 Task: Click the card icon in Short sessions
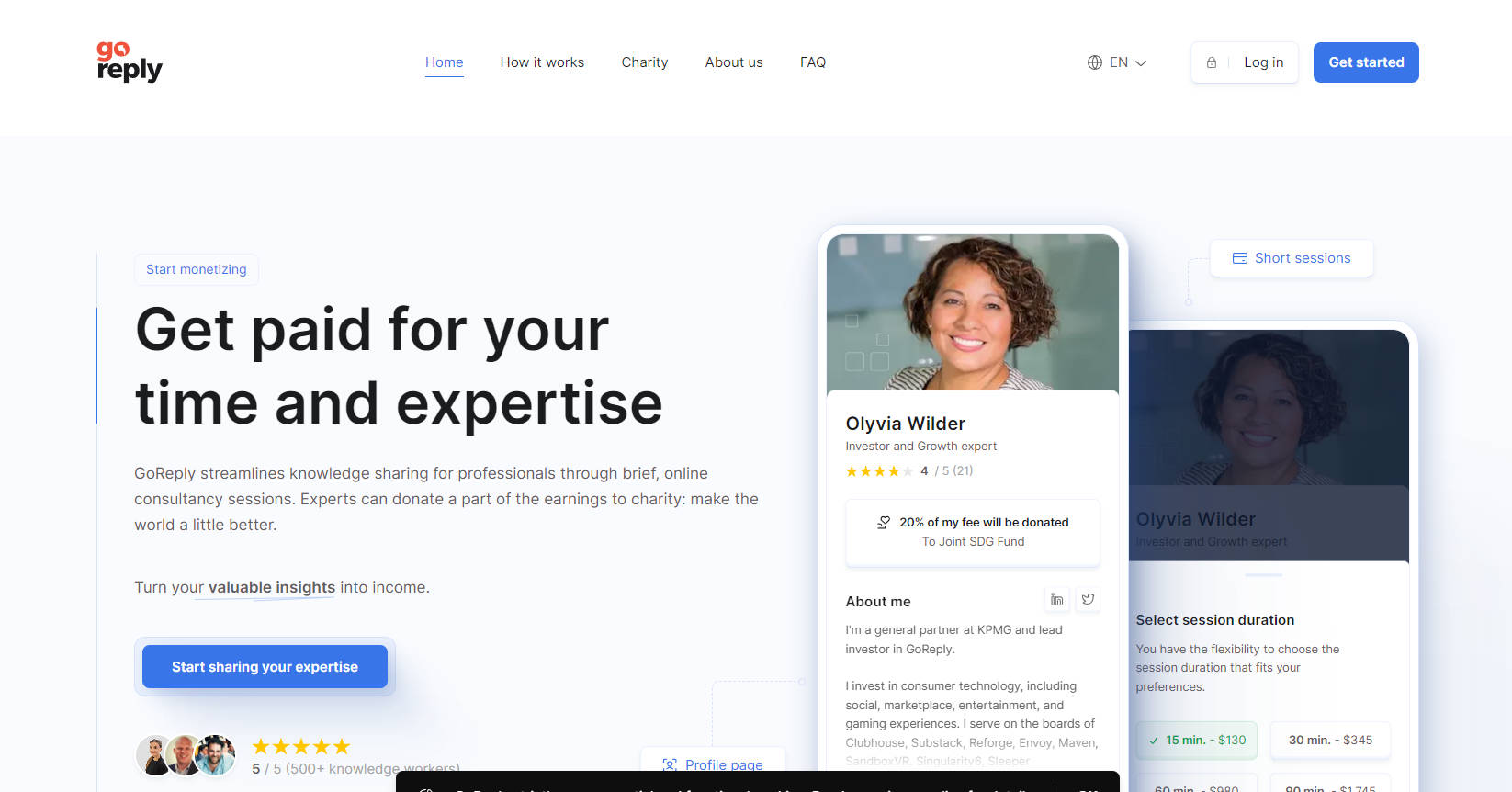1239,258
